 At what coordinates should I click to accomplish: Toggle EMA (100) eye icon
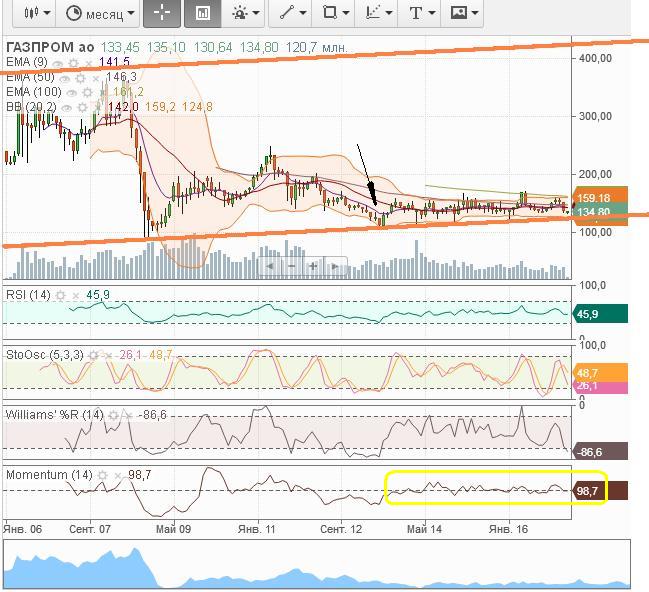pos(72,93)
